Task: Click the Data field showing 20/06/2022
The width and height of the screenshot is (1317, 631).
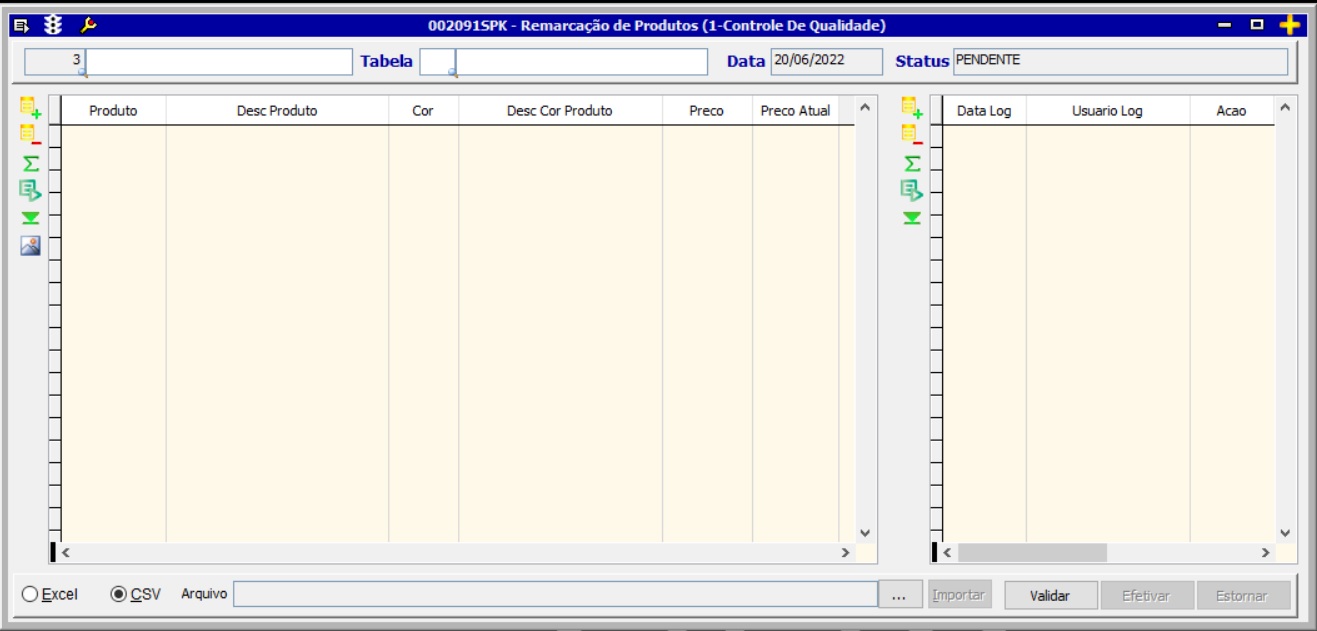Action: pyautogui.click(x=826, y=61)
